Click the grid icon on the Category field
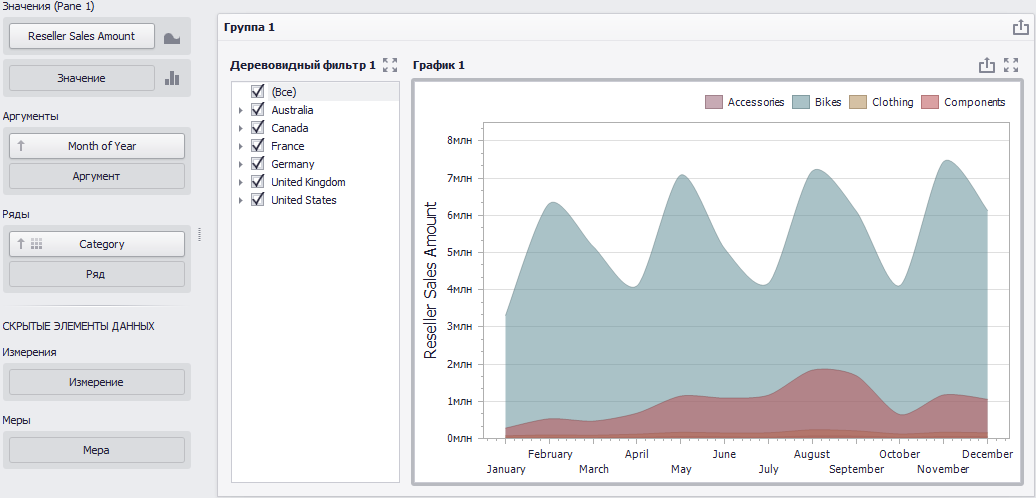 [37, 244]
